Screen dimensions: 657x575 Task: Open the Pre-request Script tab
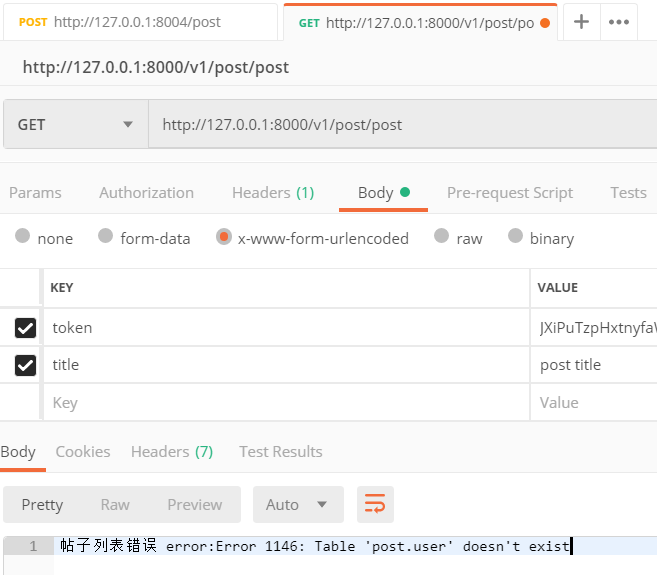[509, 193]
